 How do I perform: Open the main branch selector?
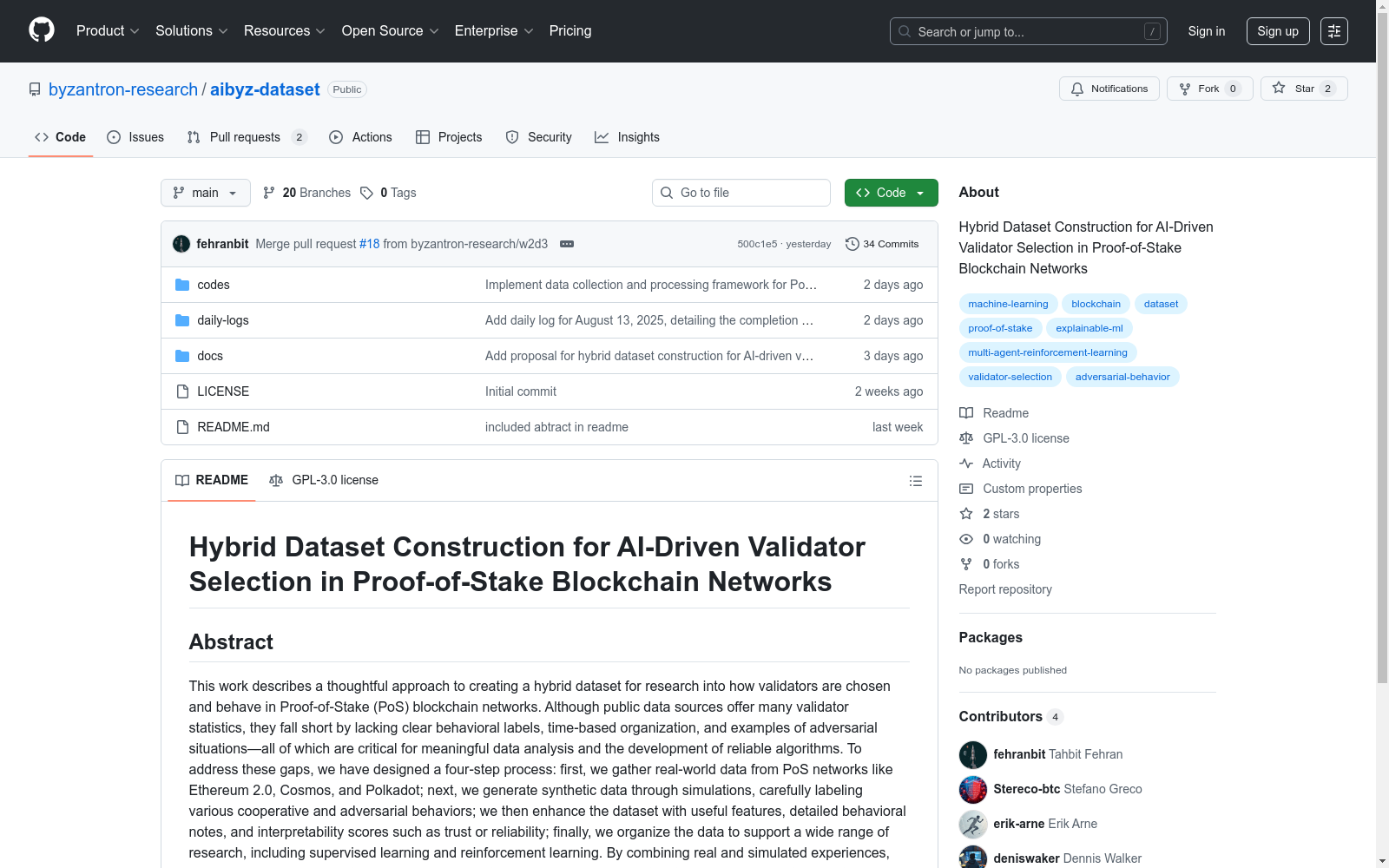pyautogui.click(x=206, y=193)
